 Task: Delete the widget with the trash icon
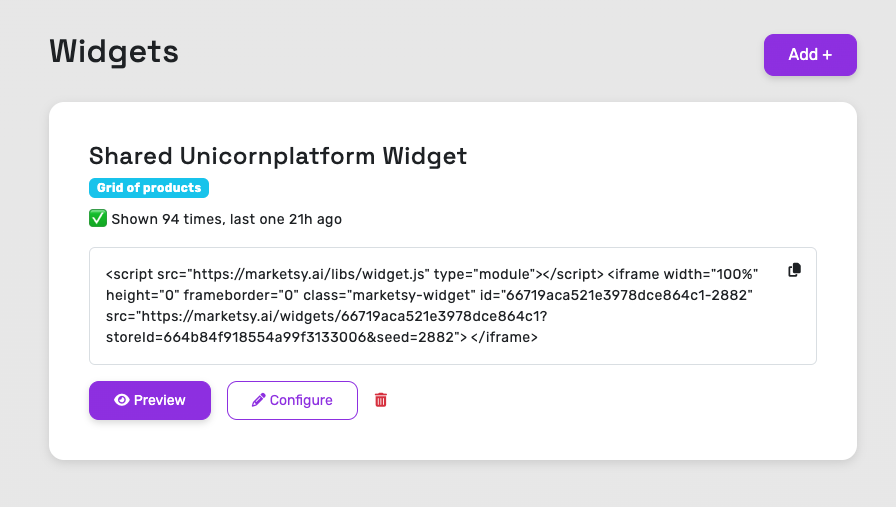tap(381, 400)
